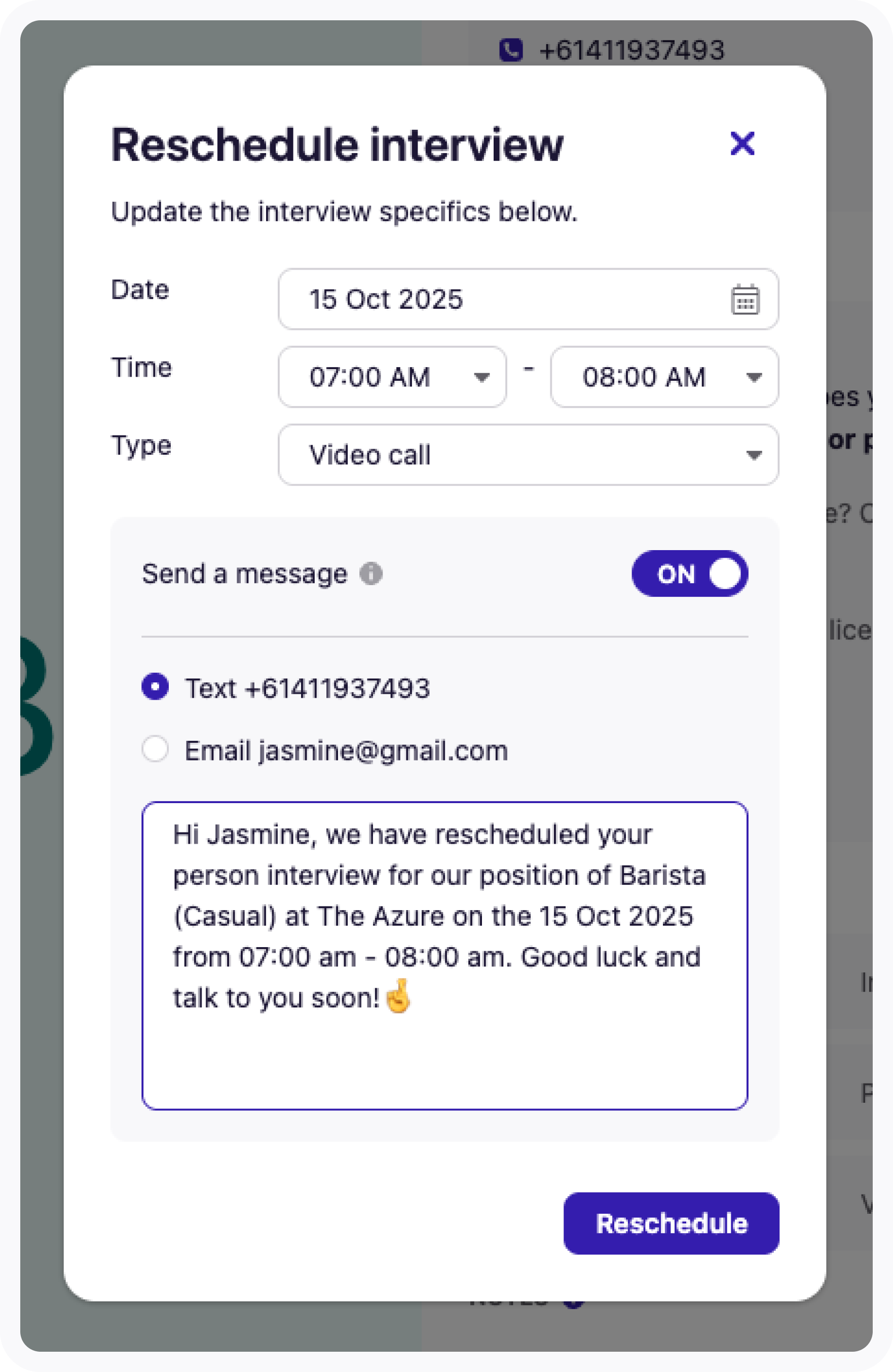Click the crossed-fingers emoji in message
893x1372 pixels.
coord(397,996)
